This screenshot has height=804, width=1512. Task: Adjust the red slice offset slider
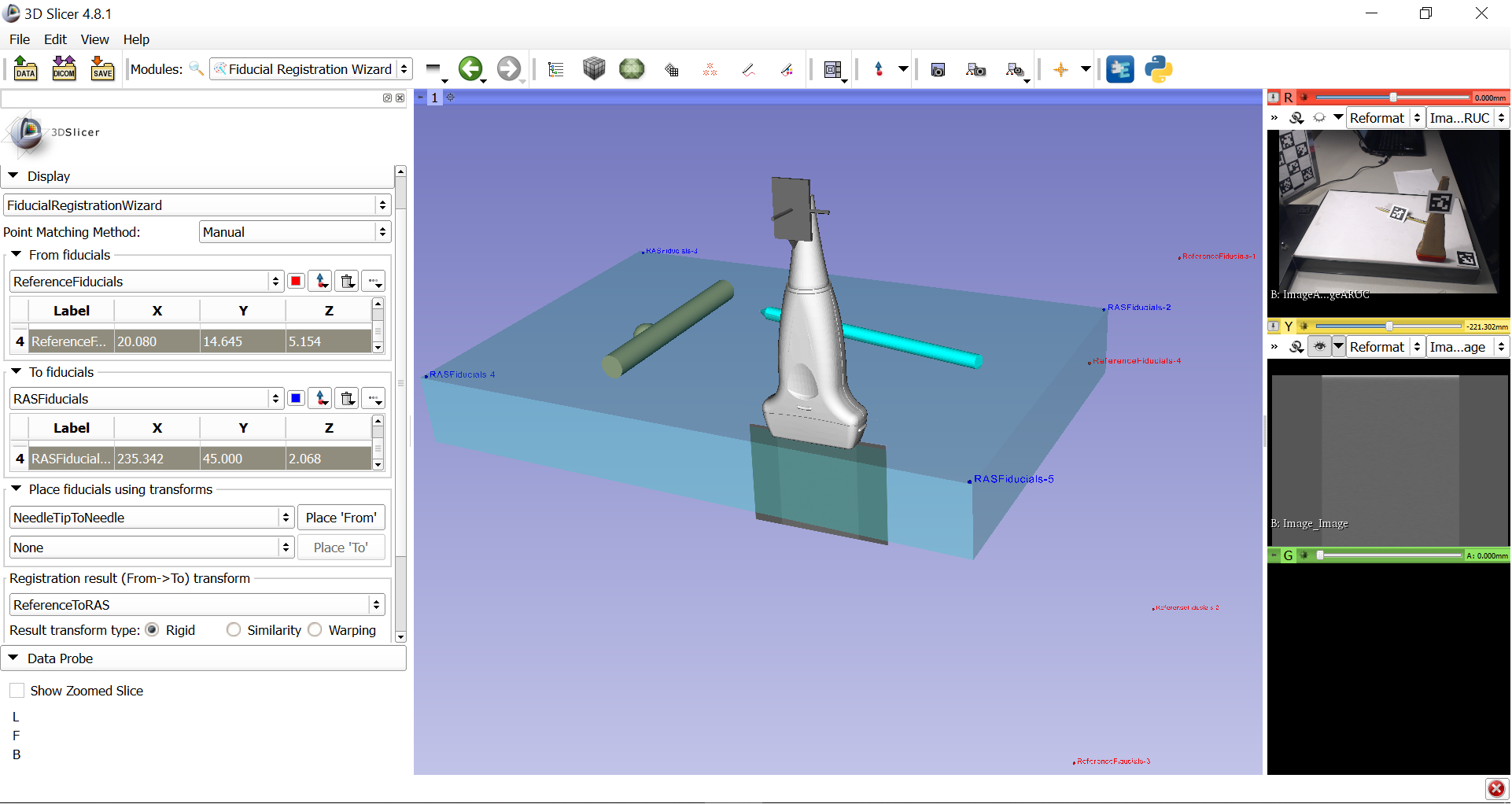tap(1392, 98)
